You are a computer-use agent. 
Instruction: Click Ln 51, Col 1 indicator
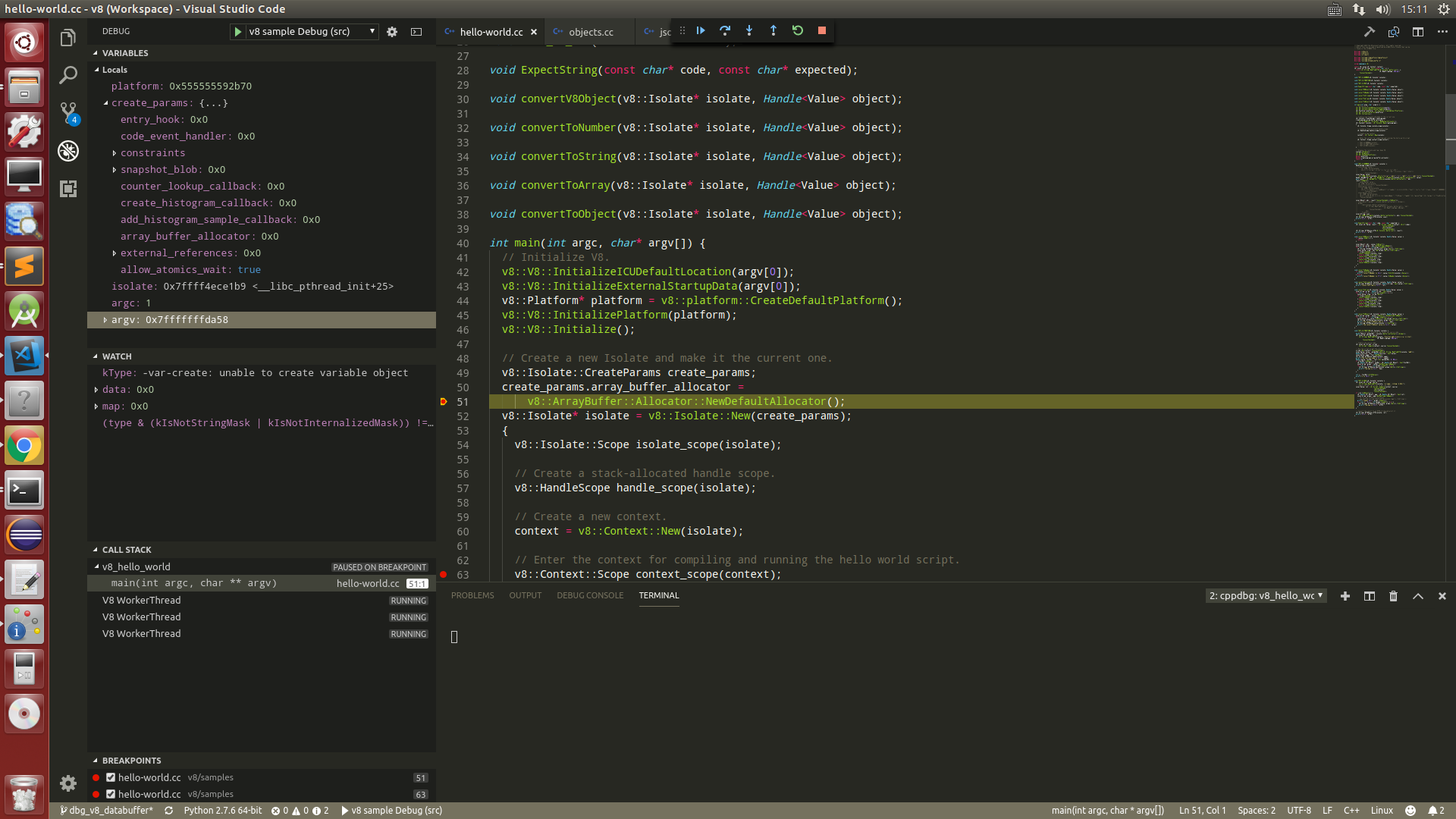pos(1202,811)
